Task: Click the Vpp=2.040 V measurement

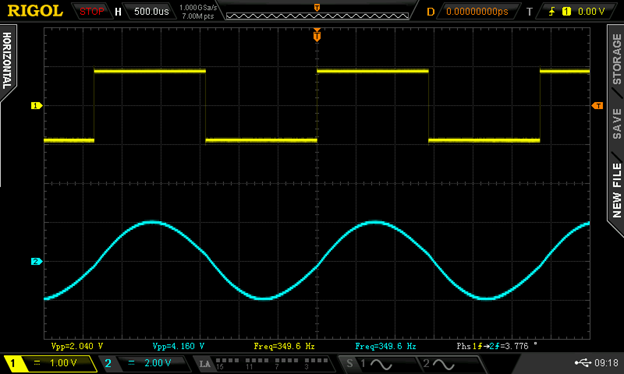Action: 77,346
